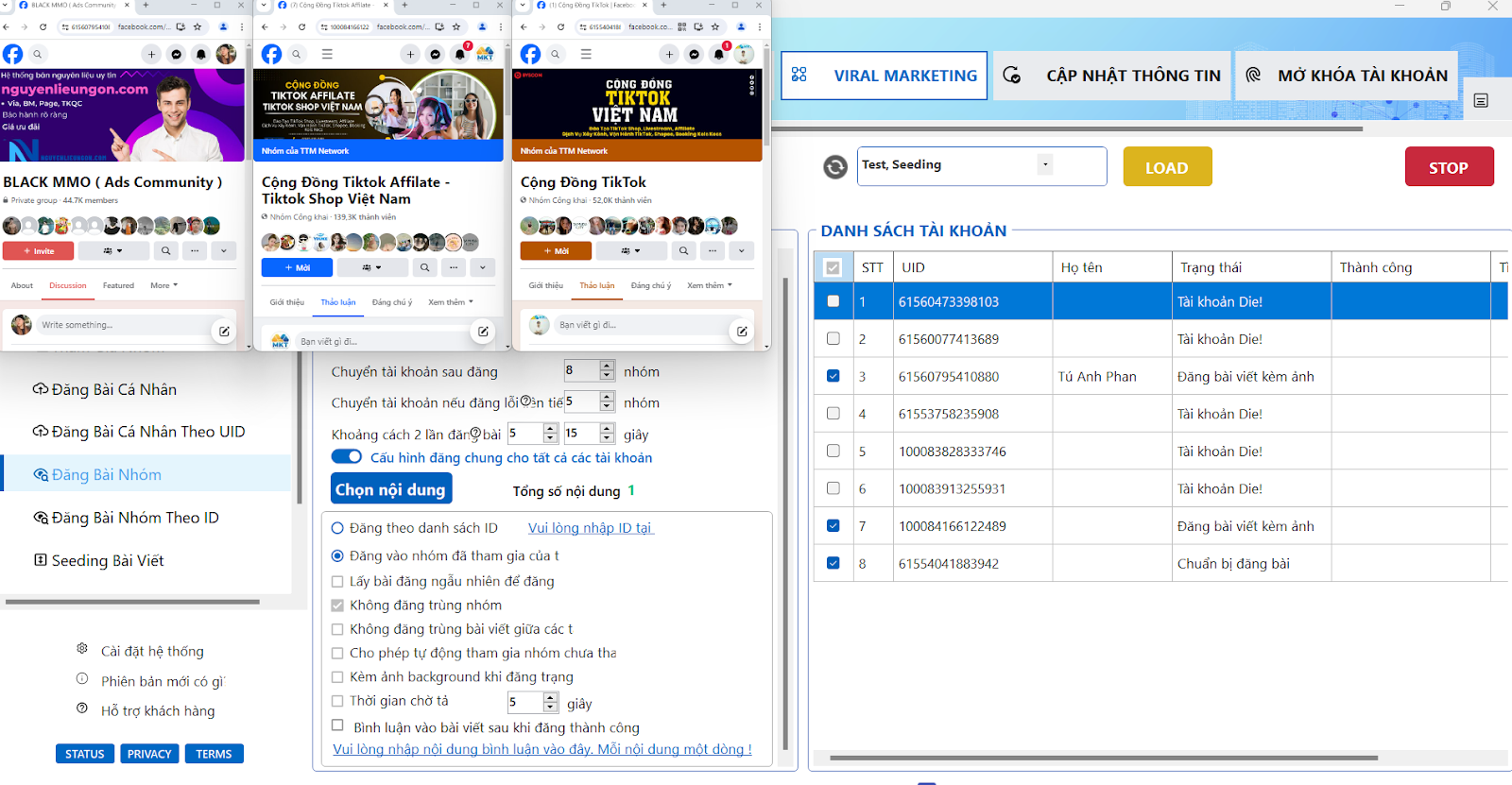Toggle select-all checkbox in table header

pos(833,267)
